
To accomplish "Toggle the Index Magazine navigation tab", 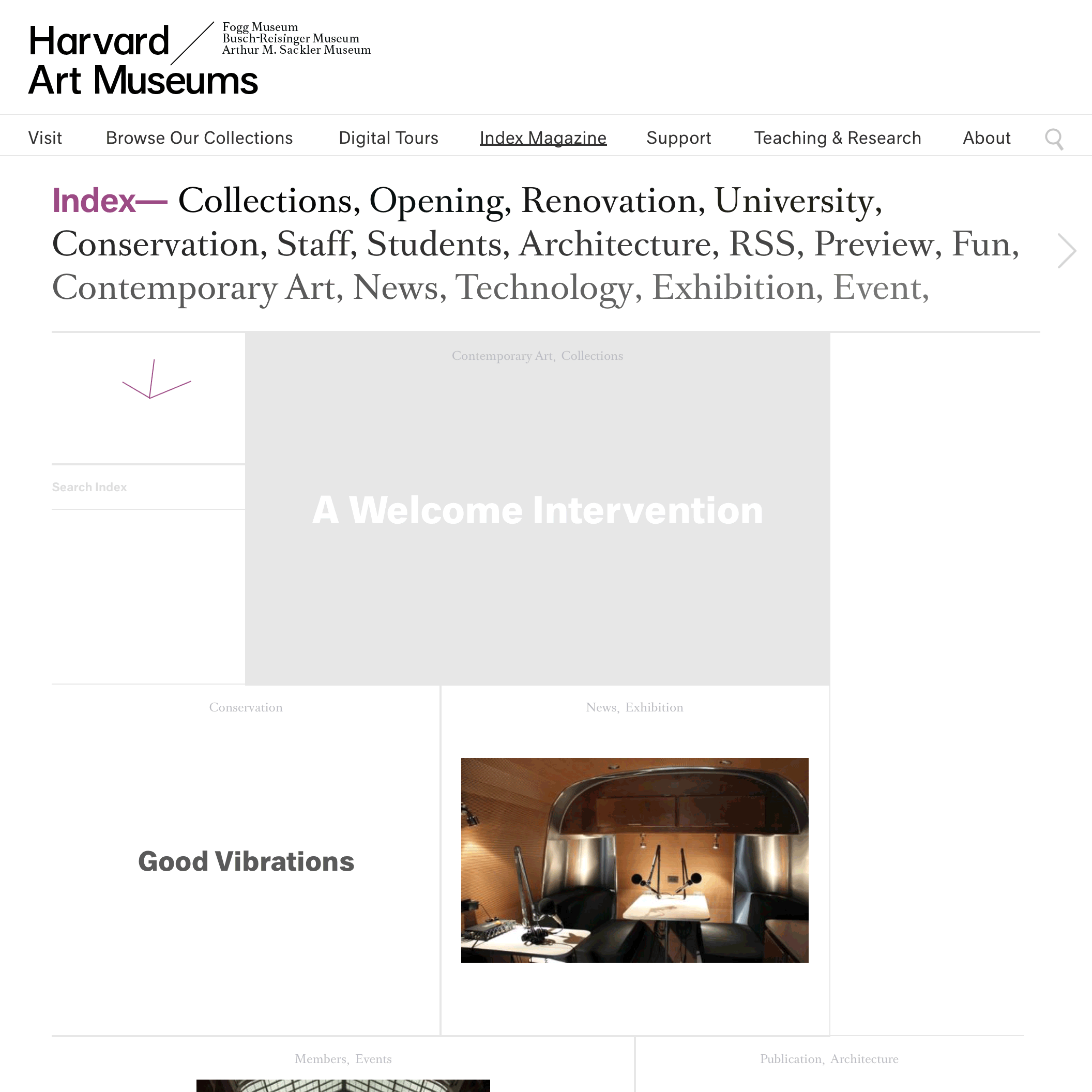I will click(543, 136).
